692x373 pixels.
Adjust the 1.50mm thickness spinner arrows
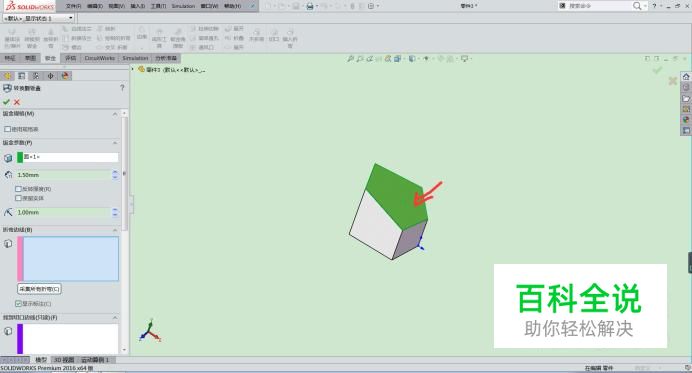[115, 175]
